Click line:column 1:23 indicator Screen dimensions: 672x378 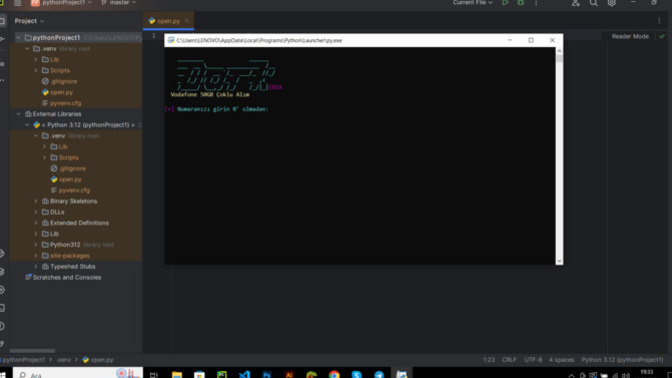[489, 360]
